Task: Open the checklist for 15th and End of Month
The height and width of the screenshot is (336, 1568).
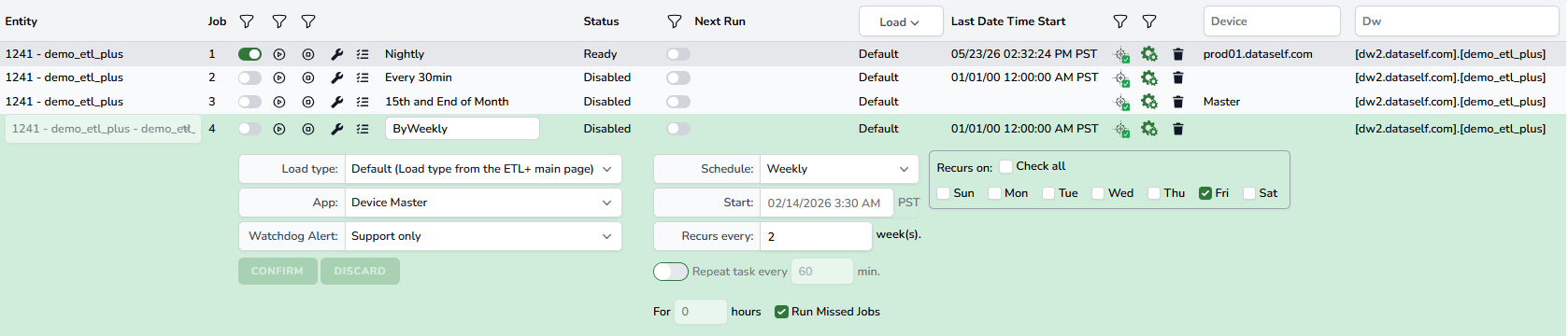Action: (363, 102)
